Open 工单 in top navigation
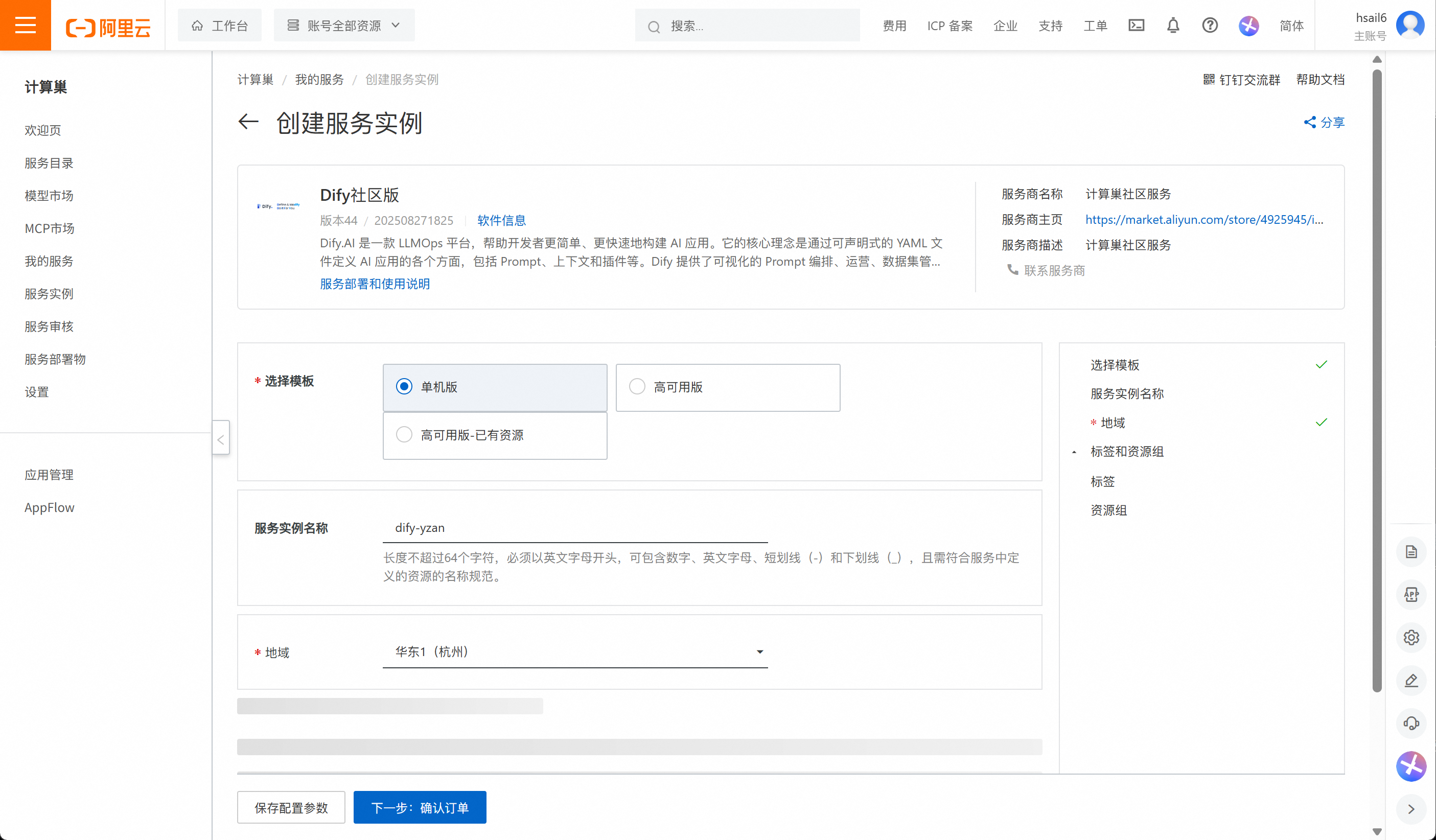 [1095, 26]
